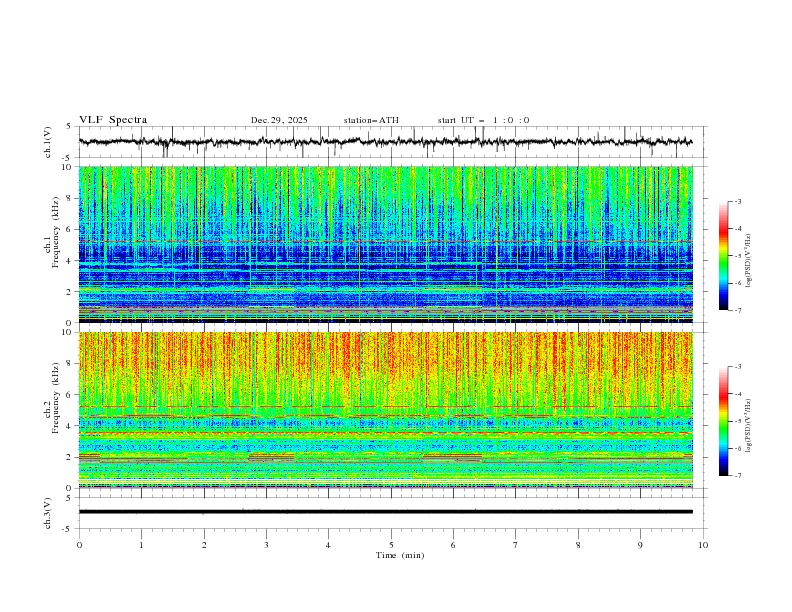The image size is (792, 612).
Task: Click time axis tick label "1"
Action: coord(141,545)
